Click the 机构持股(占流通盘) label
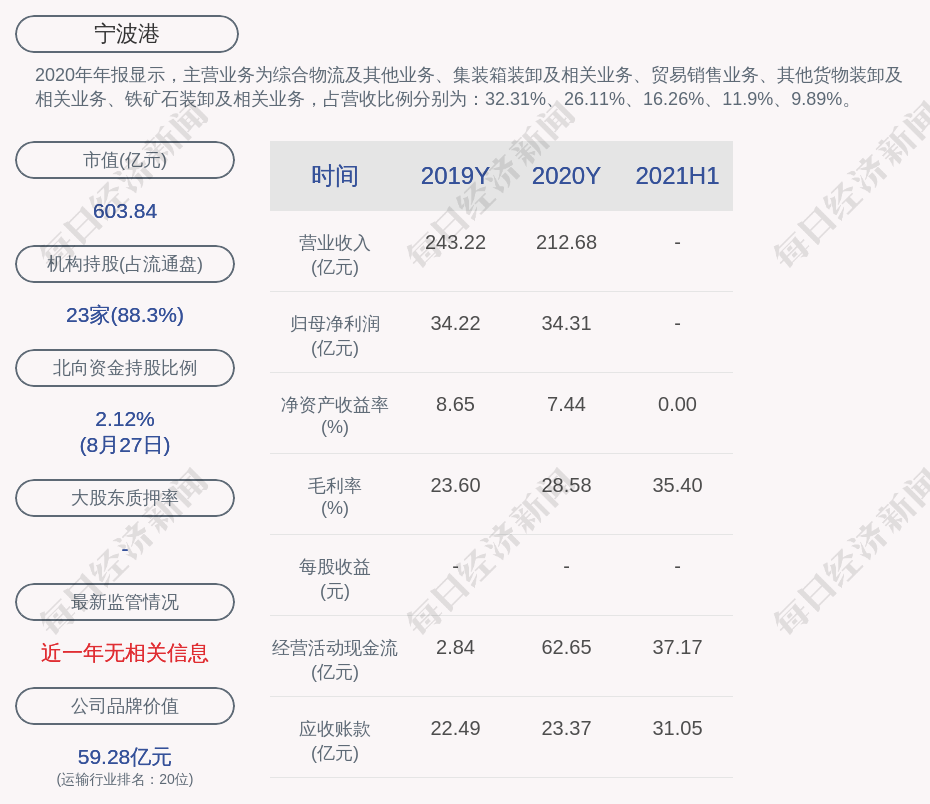 pyautogui.click(x=125, y=264)
